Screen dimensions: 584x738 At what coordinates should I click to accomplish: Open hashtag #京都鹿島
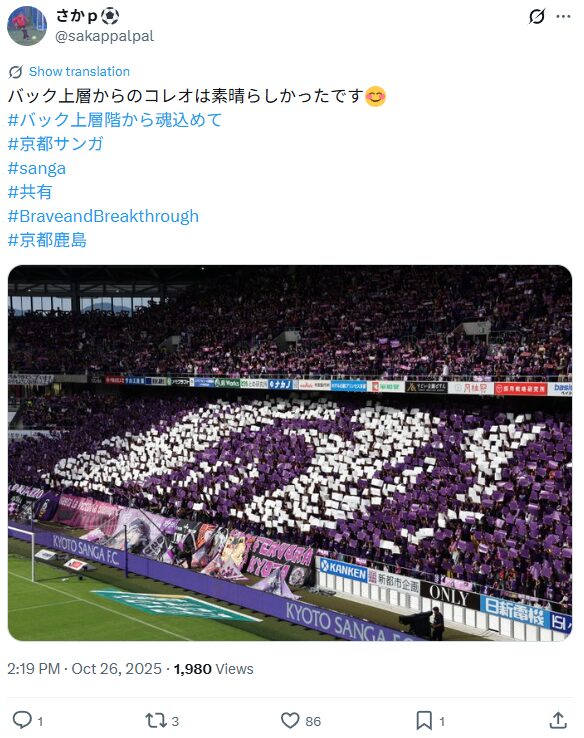point(47,240)
